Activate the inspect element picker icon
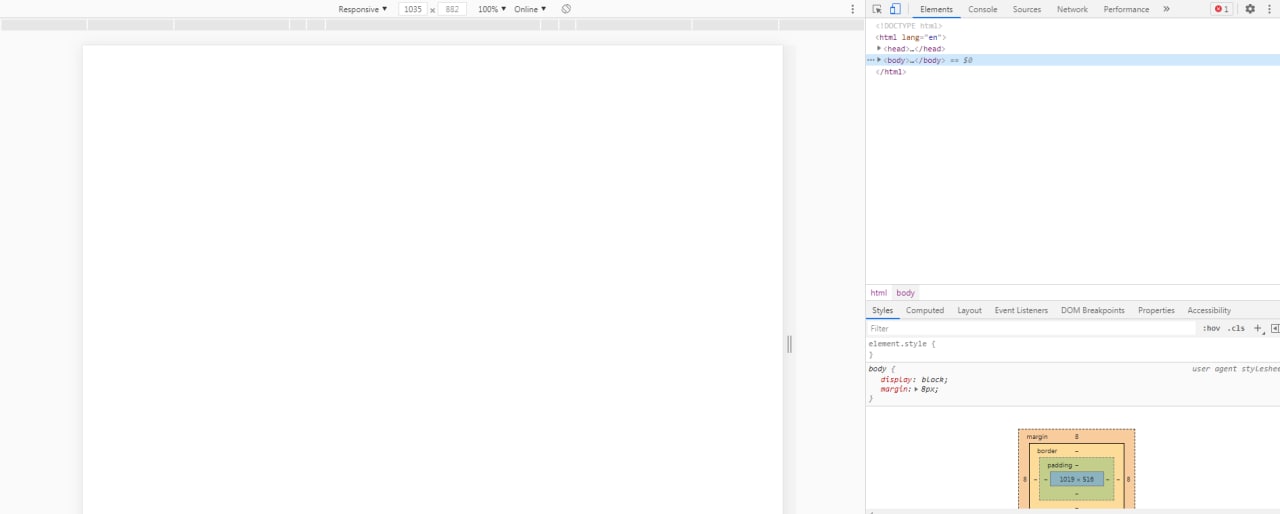Image resolution: width=1280 pixels, height=514 pixels. point(877,9)
